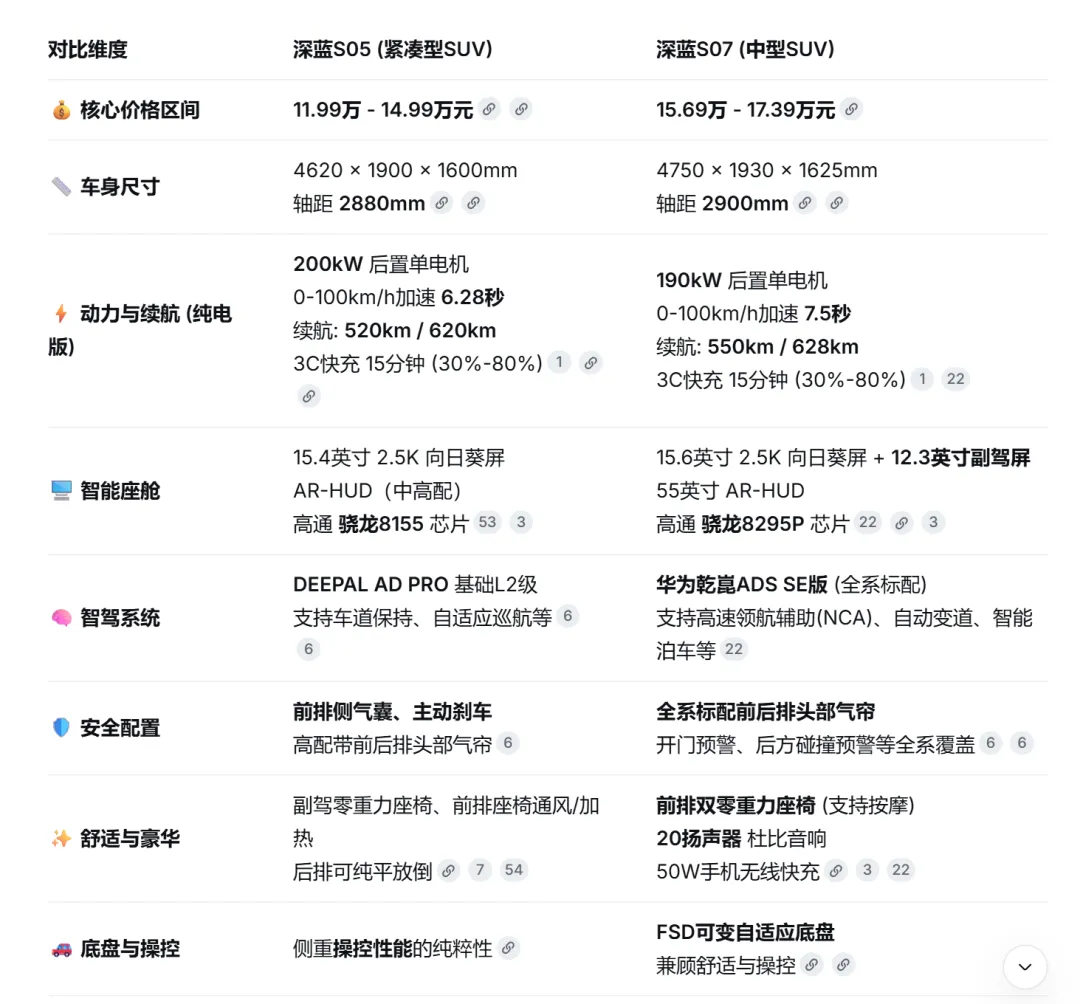Open citation 22 after 骁龙8295P 芯片
Image resolution: width=1080 pixels, height=1004 pixels.
click(867, 522)
